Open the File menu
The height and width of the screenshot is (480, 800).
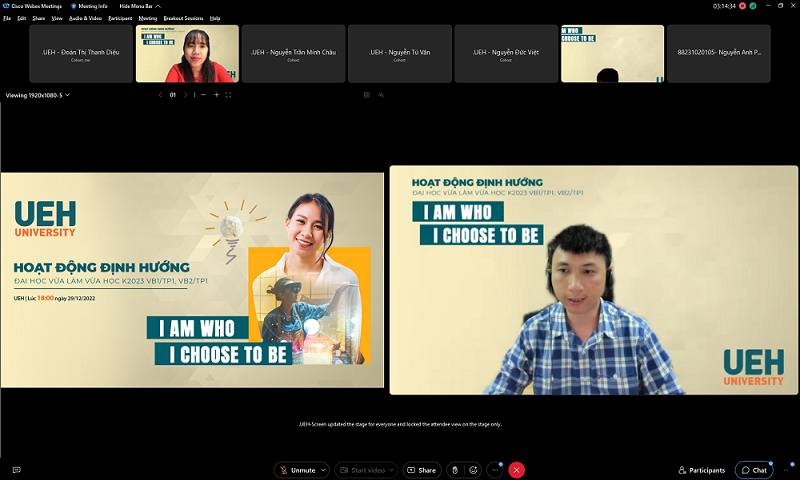pos(7,18)
